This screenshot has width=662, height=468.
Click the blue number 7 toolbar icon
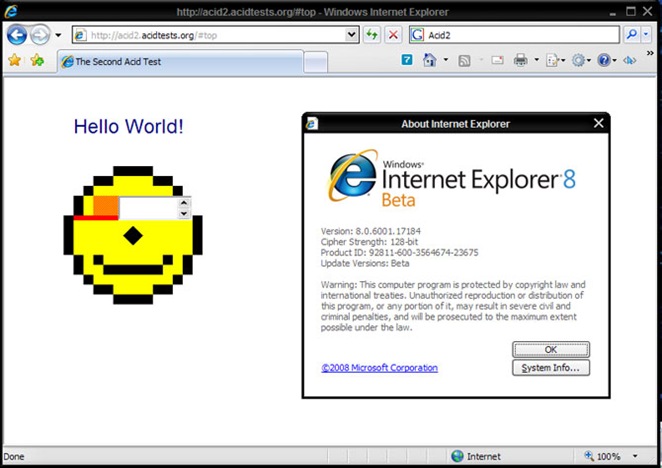[407, 60]
